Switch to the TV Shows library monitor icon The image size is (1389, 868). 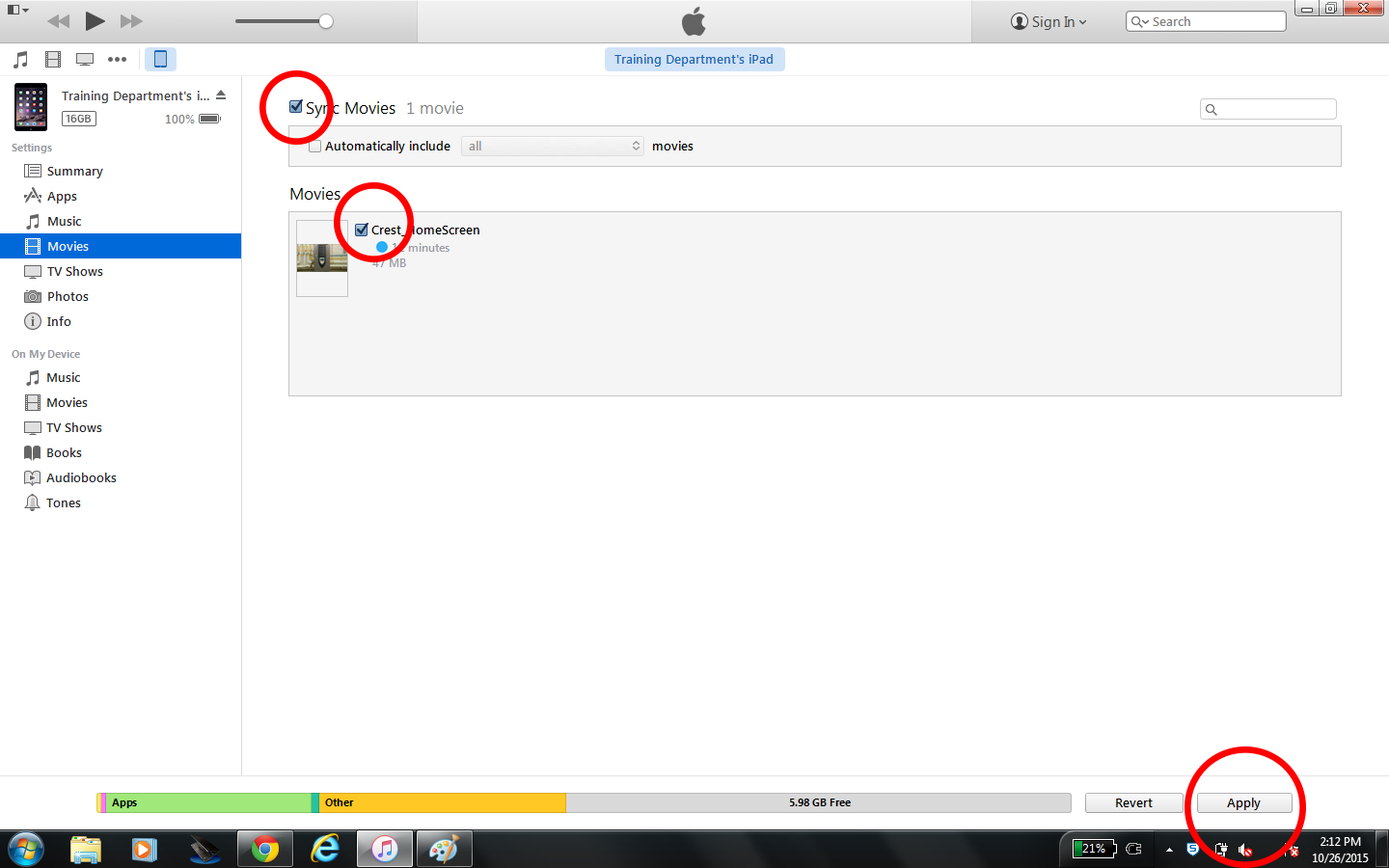[x=85, y=60]
